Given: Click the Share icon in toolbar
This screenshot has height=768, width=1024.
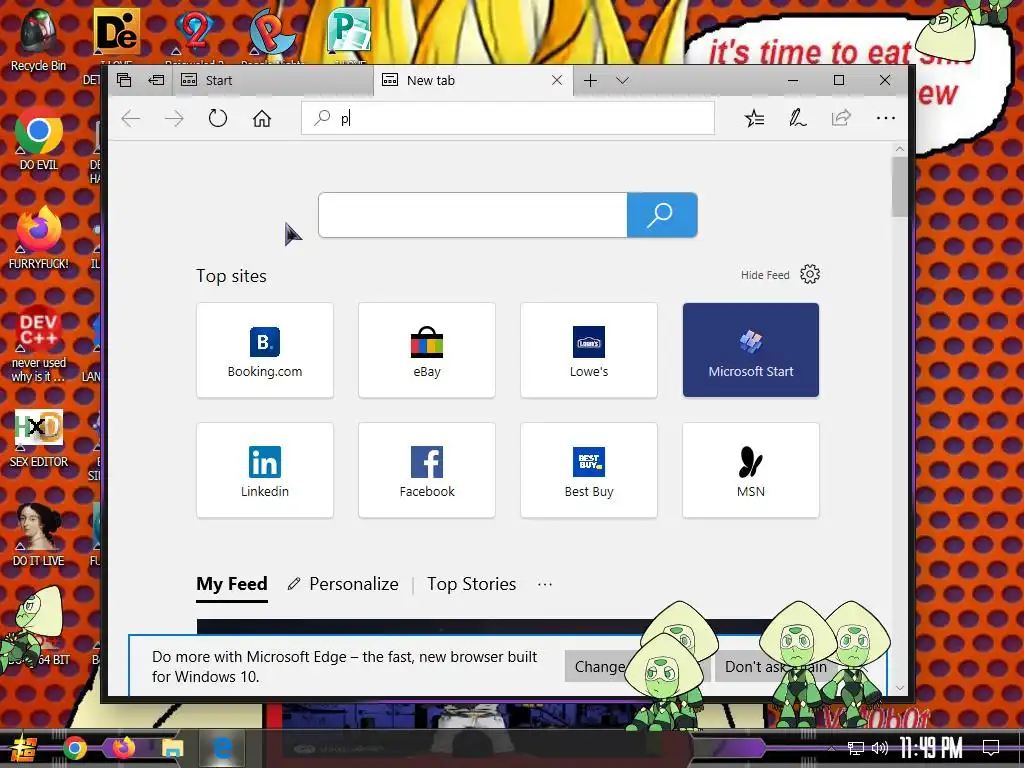Looking at the screenshot, I should point(841,118).
